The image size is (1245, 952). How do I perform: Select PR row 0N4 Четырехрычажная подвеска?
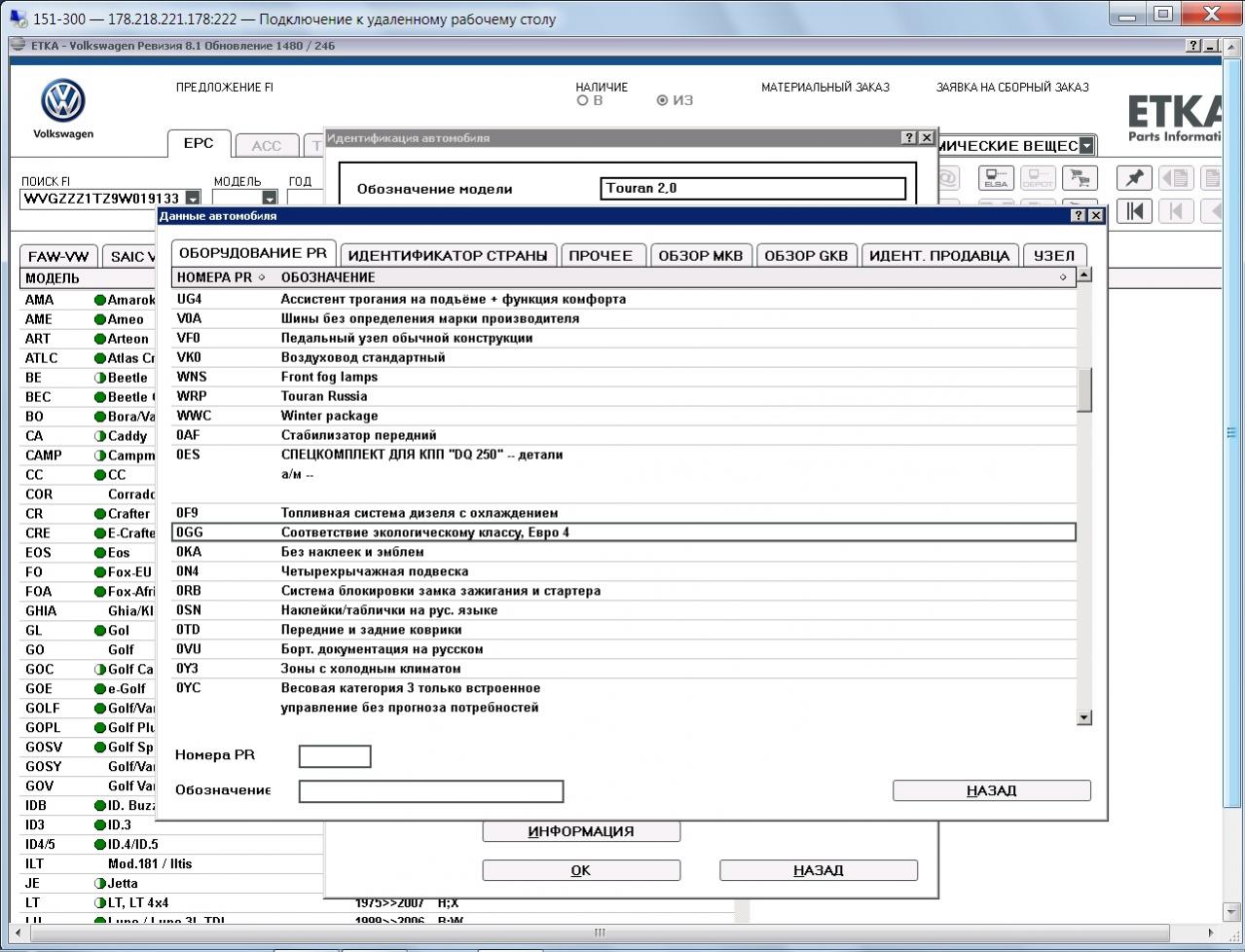pyautogui.click(x=624, y=571)
